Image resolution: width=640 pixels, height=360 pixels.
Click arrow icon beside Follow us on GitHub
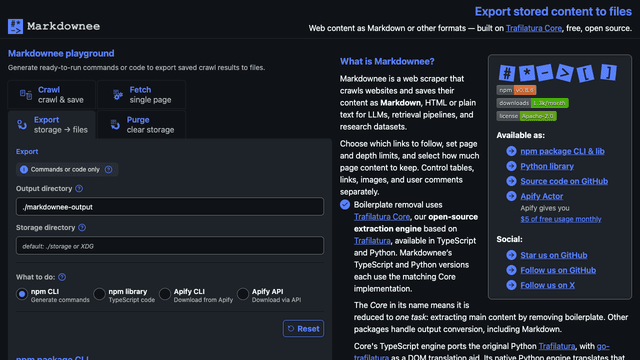511,270
